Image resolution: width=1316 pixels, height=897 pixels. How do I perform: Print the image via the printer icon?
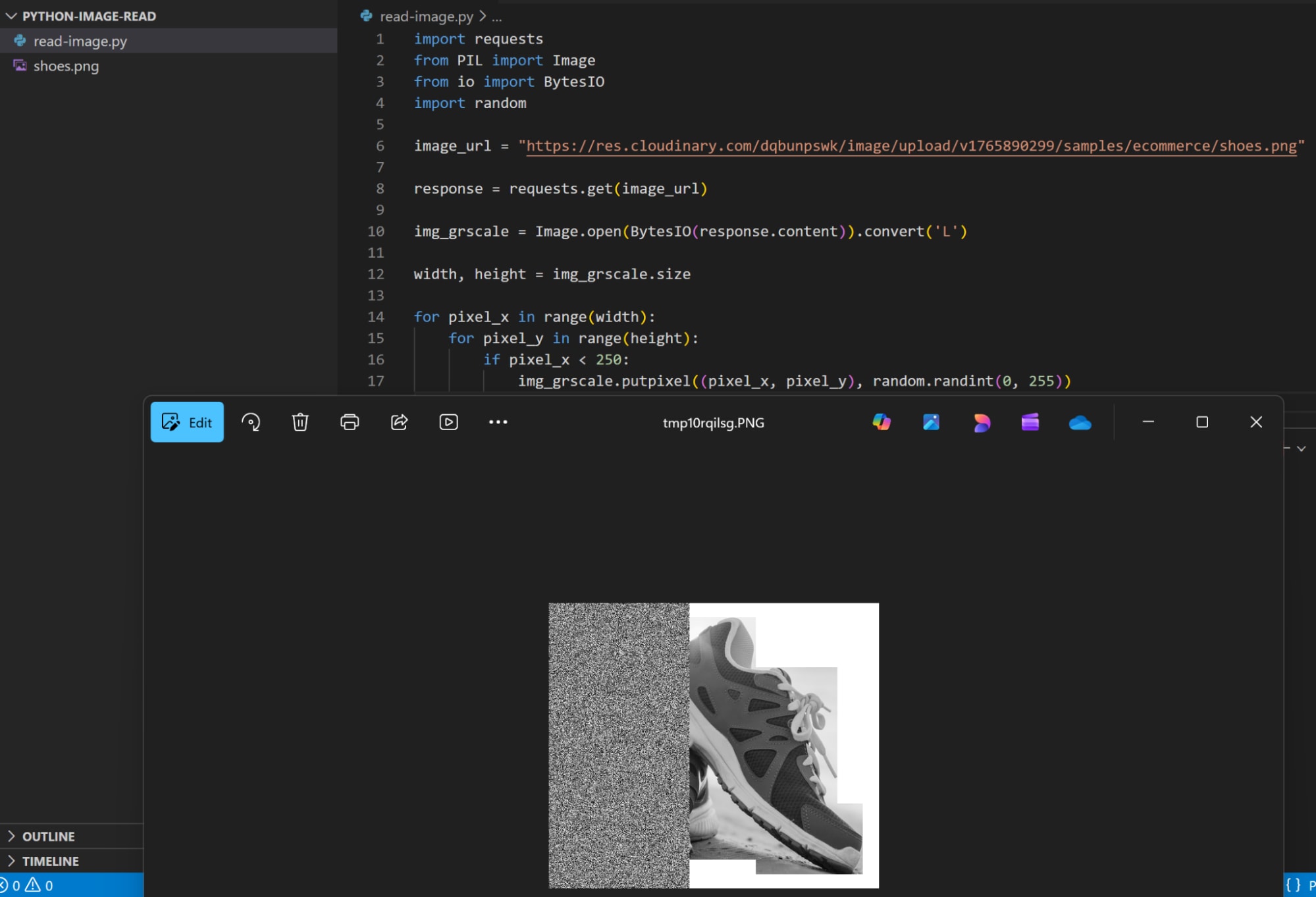(350, 422)
